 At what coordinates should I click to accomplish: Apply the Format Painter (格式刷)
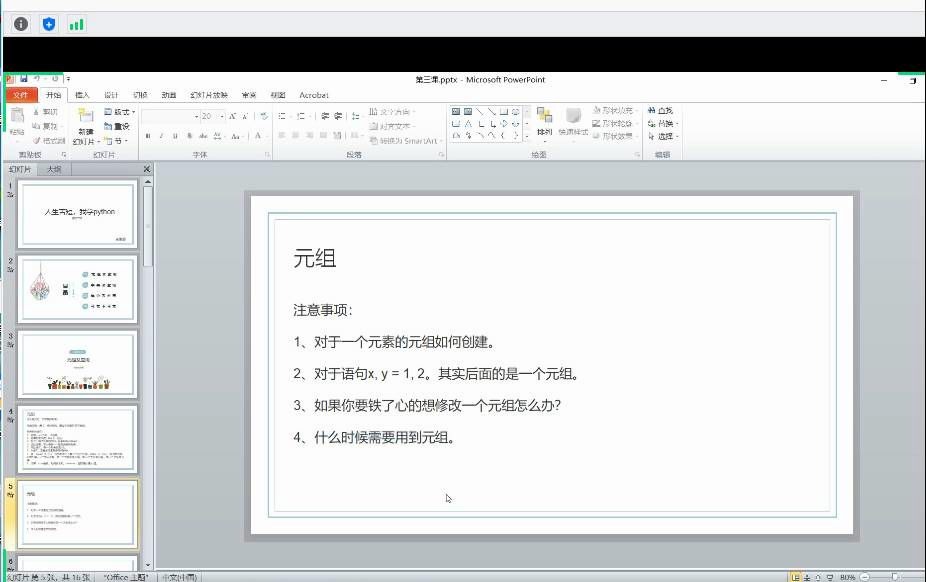pos(37,139)
